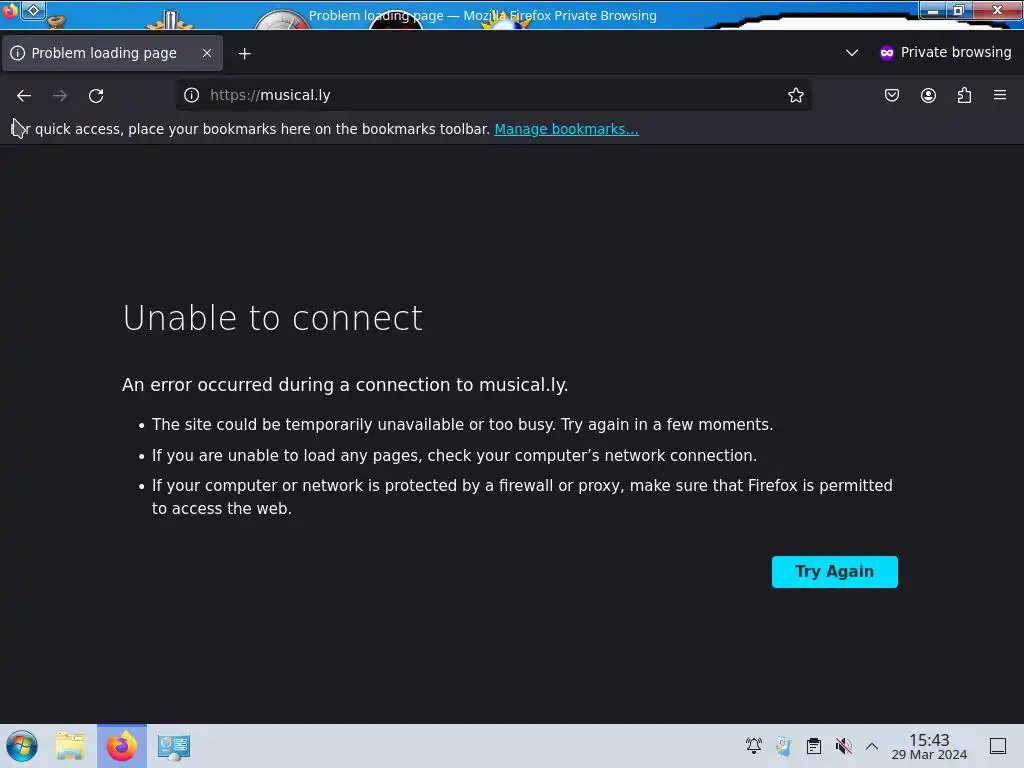
Task: Reload the current page
Action: [x=96, y=95]
